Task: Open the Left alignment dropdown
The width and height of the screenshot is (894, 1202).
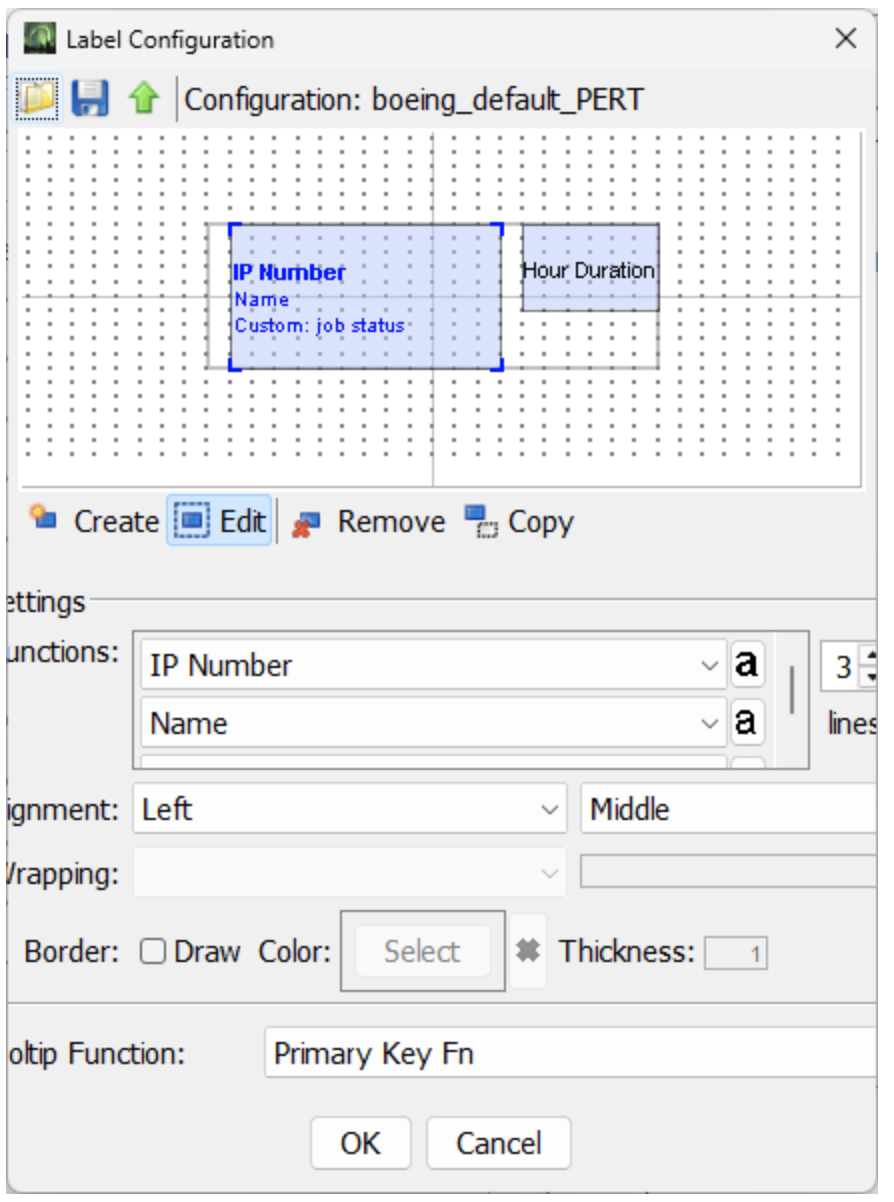Action: pyautogui.click(x=349, y=809)
